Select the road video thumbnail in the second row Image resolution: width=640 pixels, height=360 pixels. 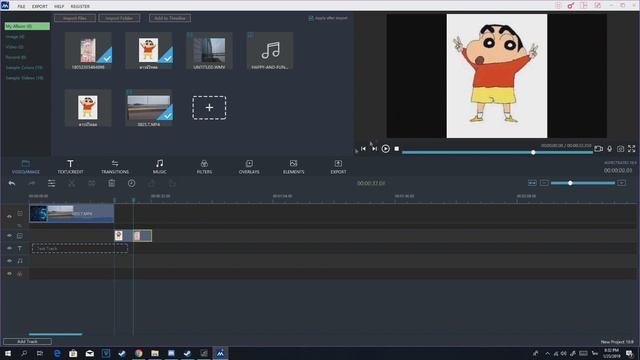click(149, 108)
